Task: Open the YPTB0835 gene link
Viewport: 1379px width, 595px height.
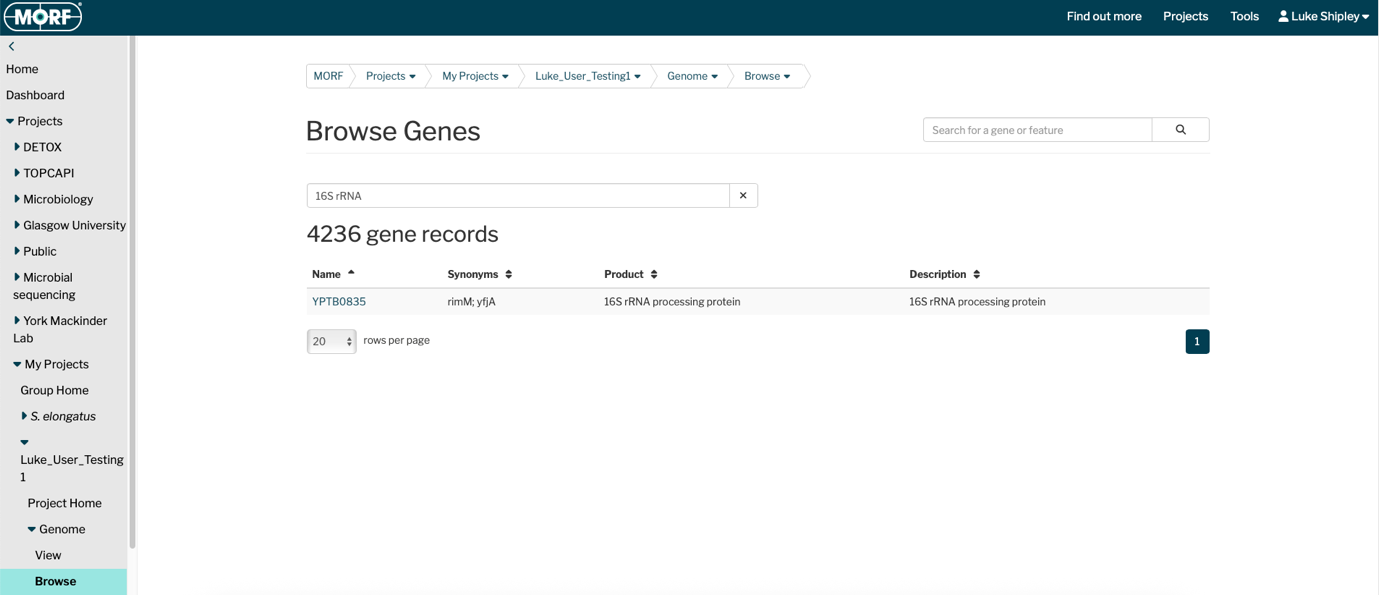Action: pos(339,302)
